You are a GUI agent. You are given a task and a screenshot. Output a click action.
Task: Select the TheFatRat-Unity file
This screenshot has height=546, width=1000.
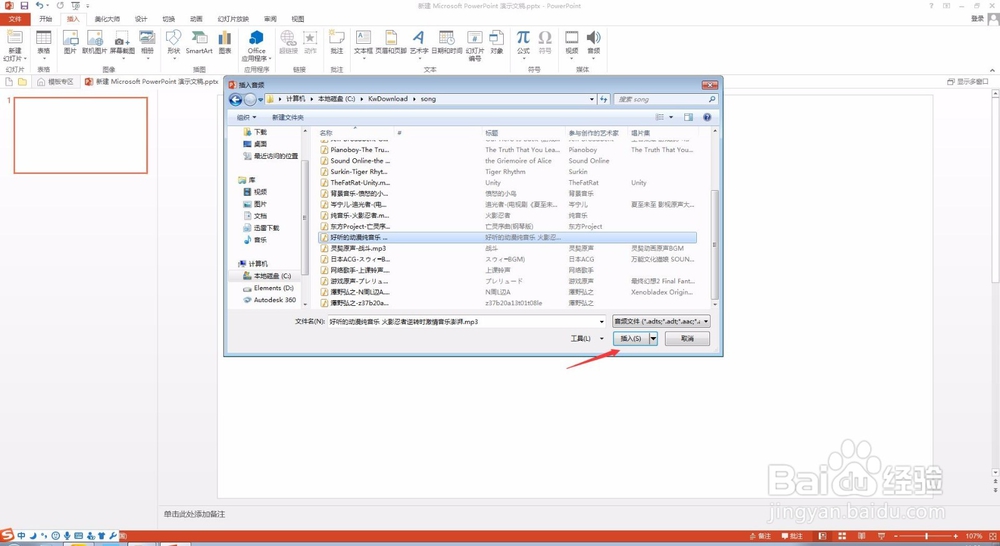(360, 182)
